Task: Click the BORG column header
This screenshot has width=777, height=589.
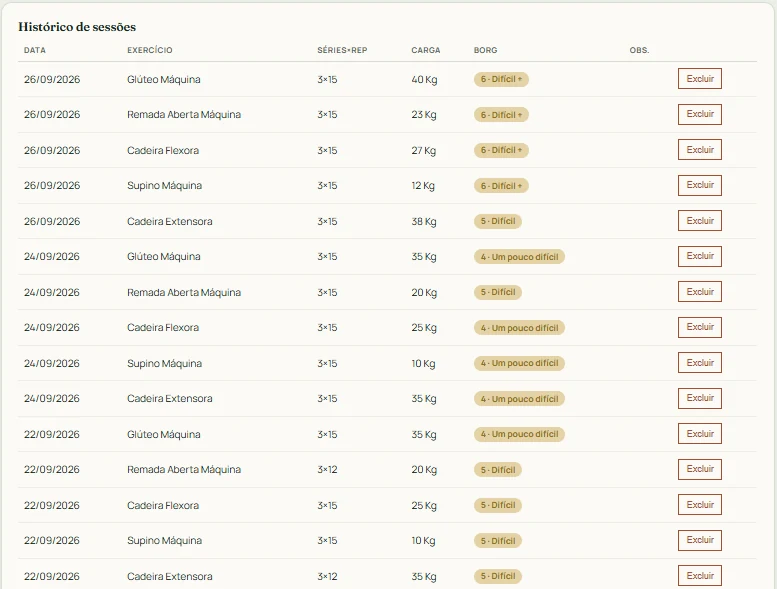Action: point(485,50)
